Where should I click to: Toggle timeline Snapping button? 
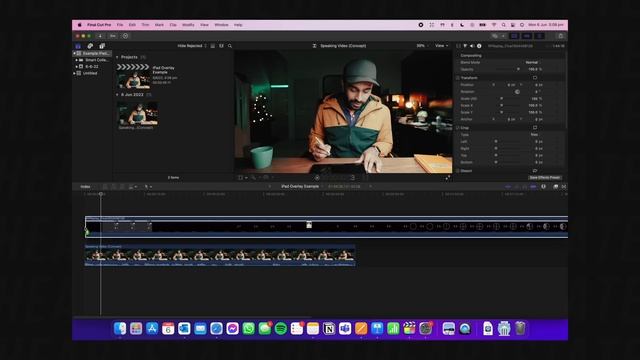[x=533, y=187]
